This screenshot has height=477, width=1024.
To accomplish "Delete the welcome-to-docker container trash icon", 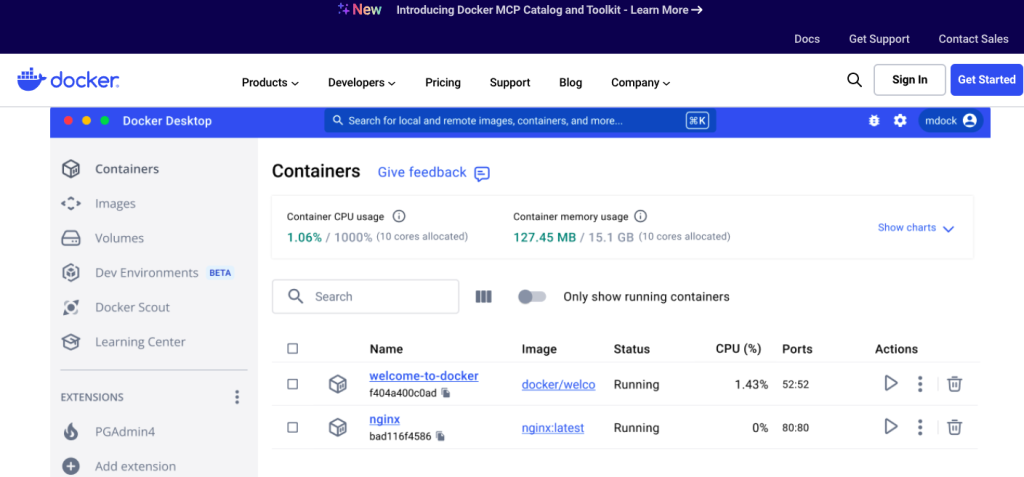I will (x=954, y=384).
